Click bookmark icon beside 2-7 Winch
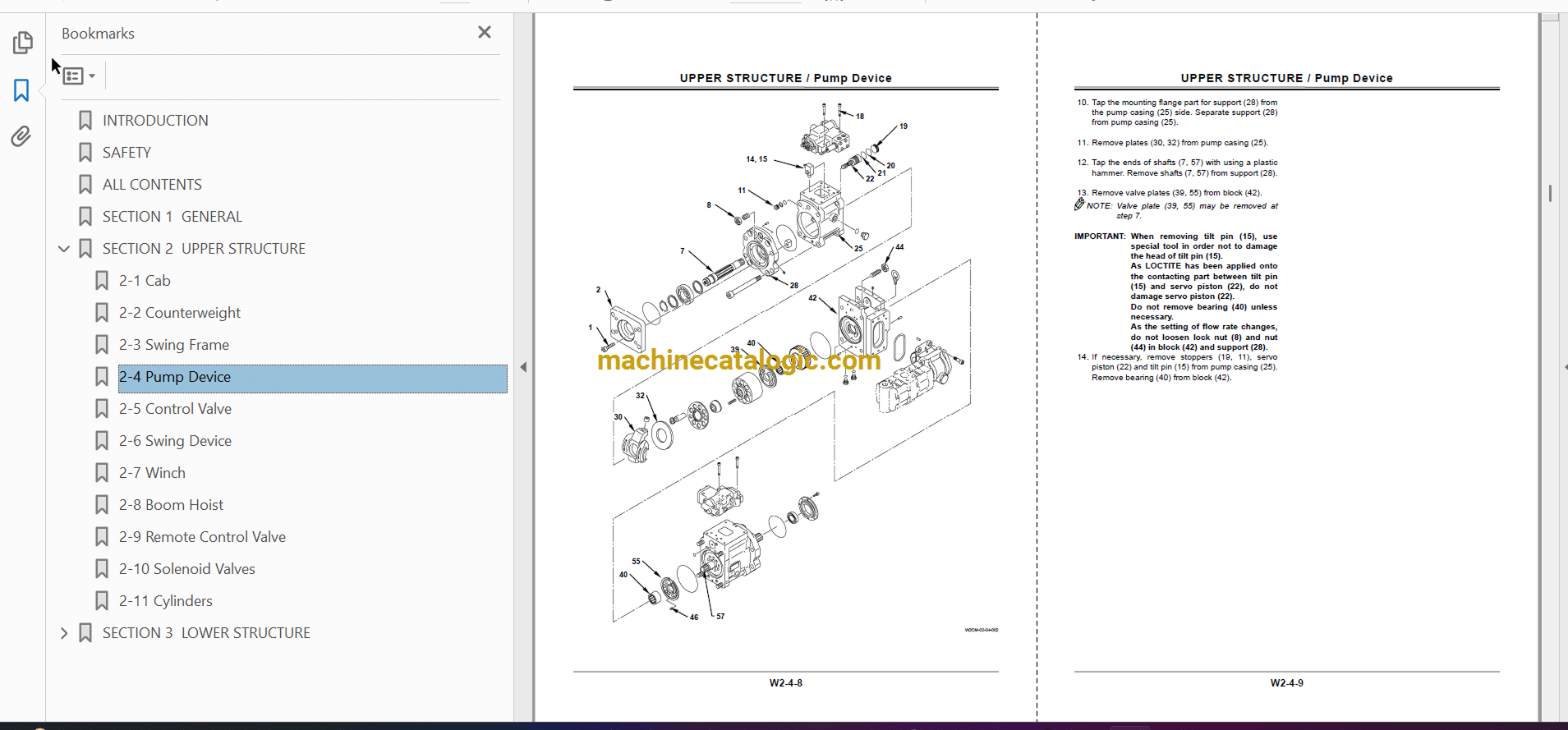The width and height of the screenshot is (1568, 730). [x=102, y=473]
